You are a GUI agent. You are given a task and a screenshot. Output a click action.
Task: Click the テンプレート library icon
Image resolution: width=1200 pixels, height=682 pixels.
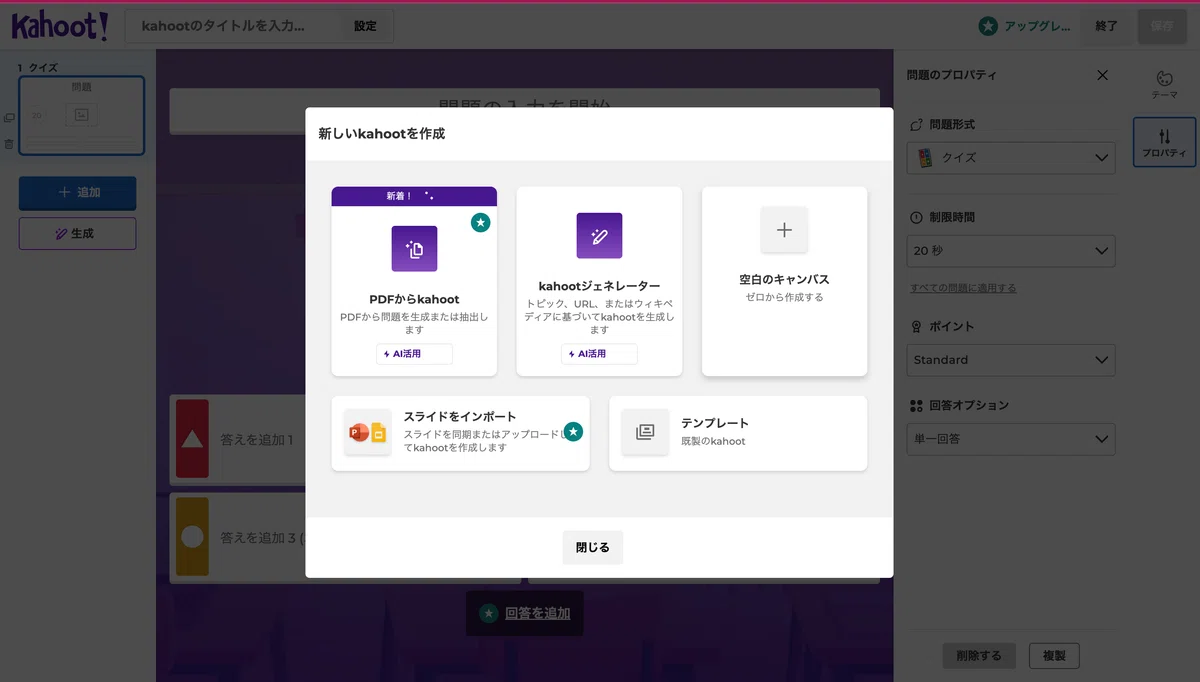click(x=645, y=432)
